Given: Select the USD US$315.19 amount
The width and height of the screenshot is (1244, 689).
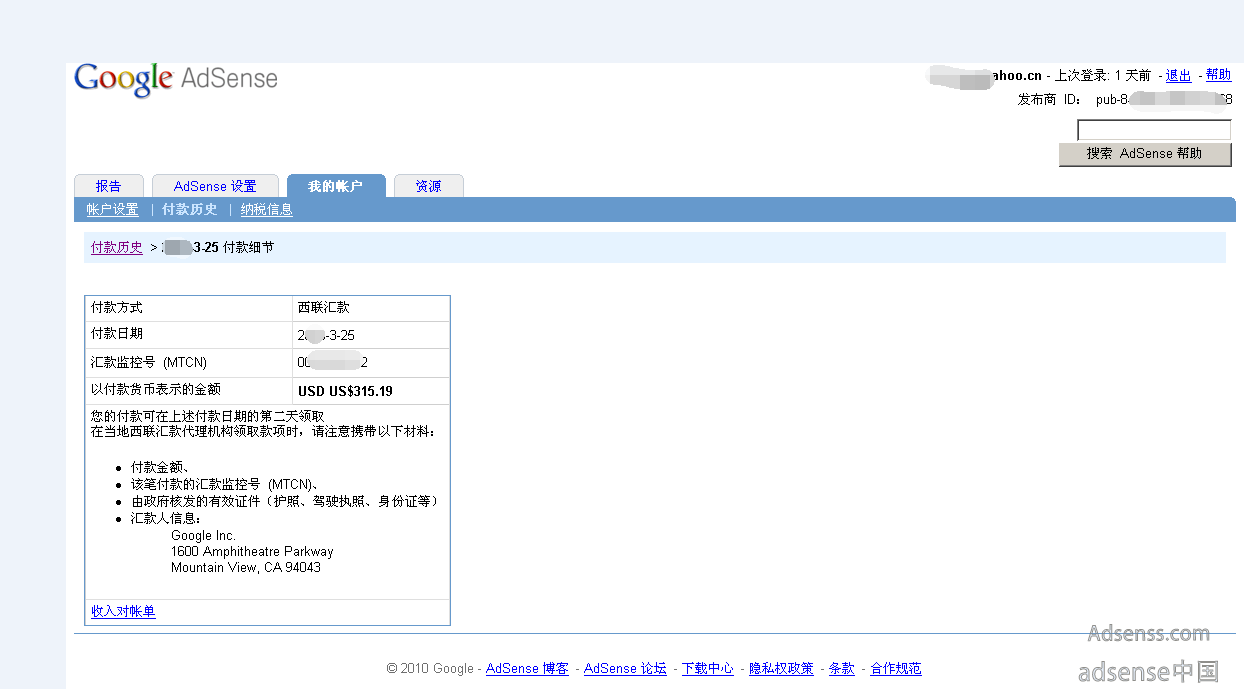Looking at the screenshot, I should (345, 391).
